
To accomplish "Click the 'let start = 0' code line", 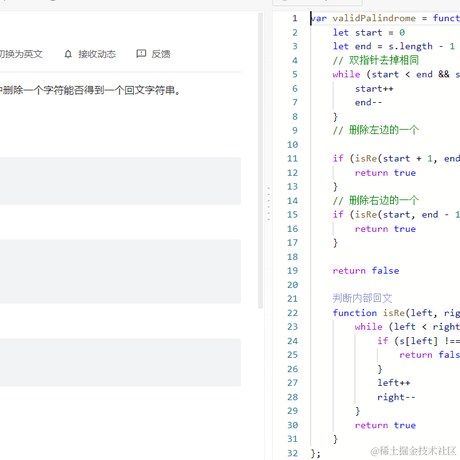I will tap(369, 33).
